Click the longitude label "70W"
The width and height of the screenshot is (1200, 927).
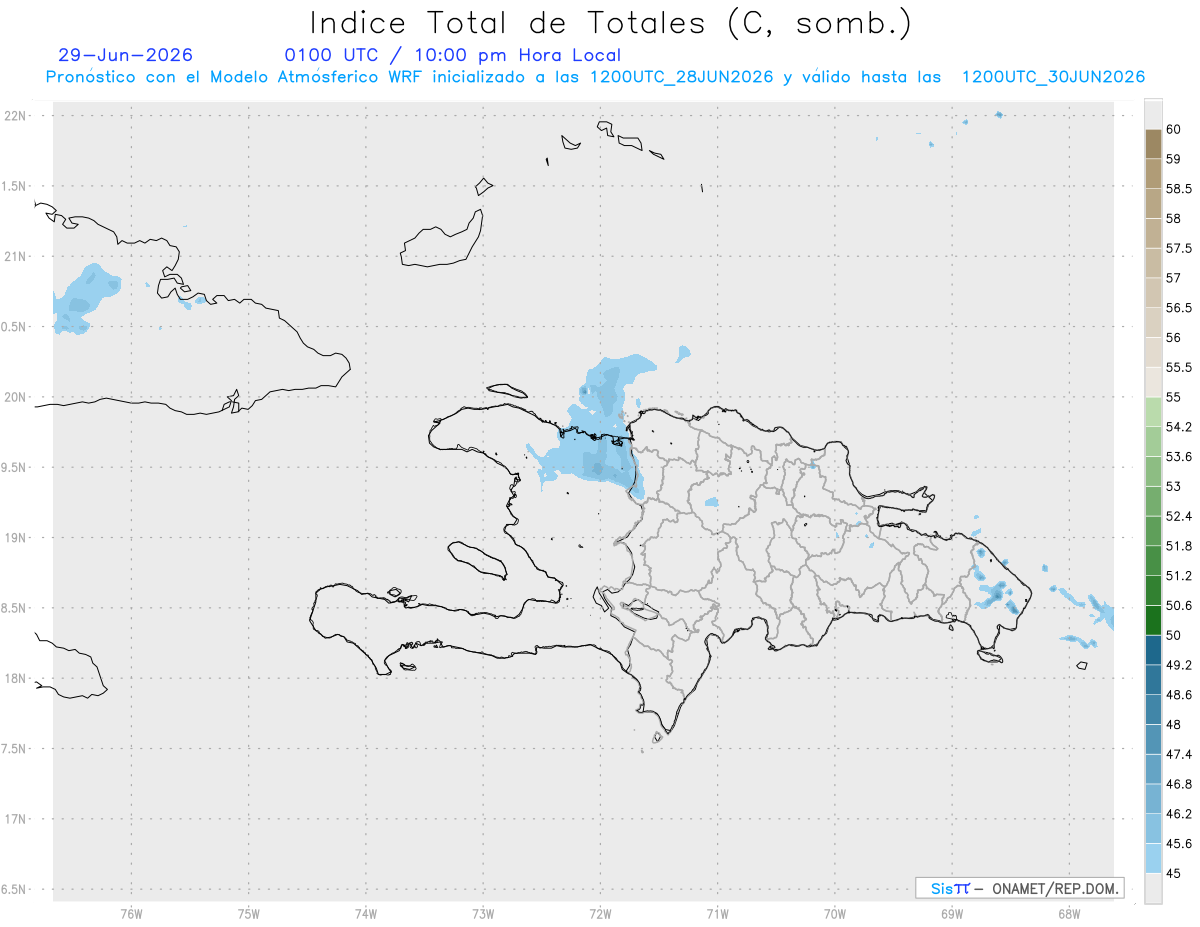pyautogui.click(x=835, y=913)
